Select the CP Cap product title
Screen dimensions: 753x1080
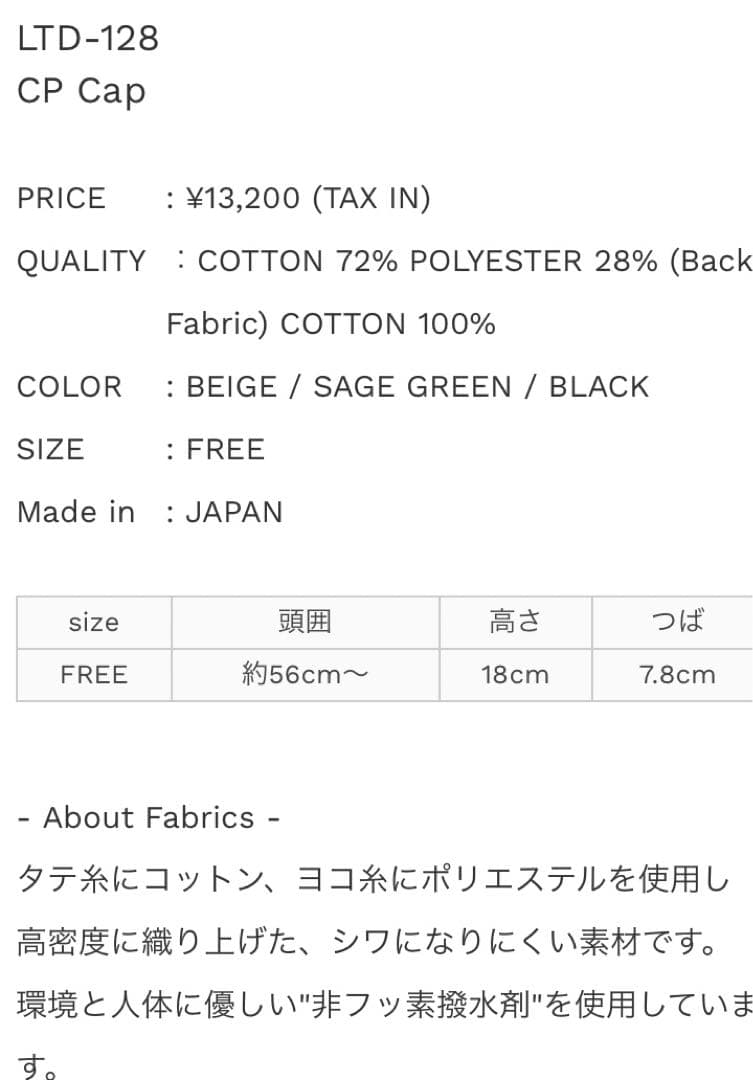(x=82, y=91)
